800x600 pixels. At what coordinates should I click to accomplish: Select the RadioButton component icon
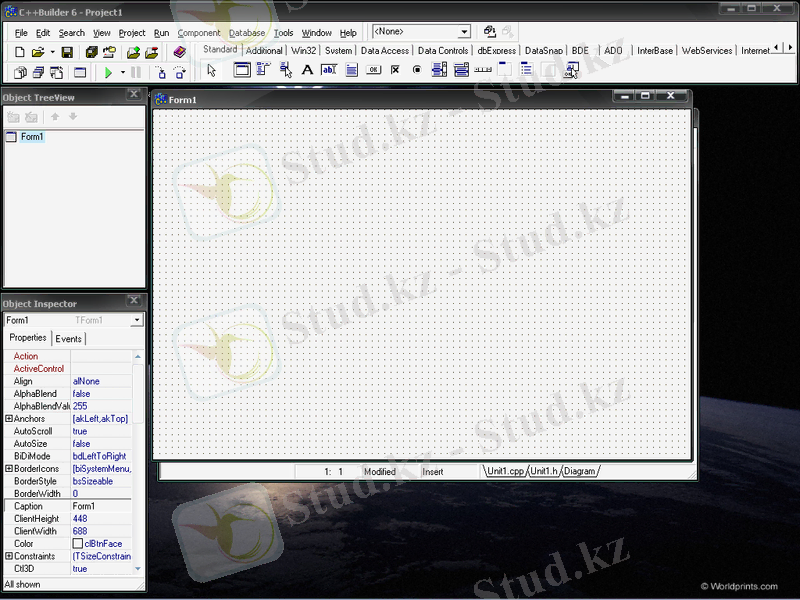click(417, 70)
